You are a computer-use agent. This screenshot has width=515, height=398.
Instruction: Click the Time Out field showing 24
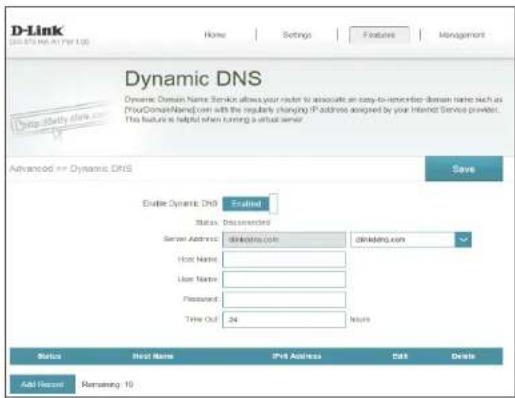(284, 319)
